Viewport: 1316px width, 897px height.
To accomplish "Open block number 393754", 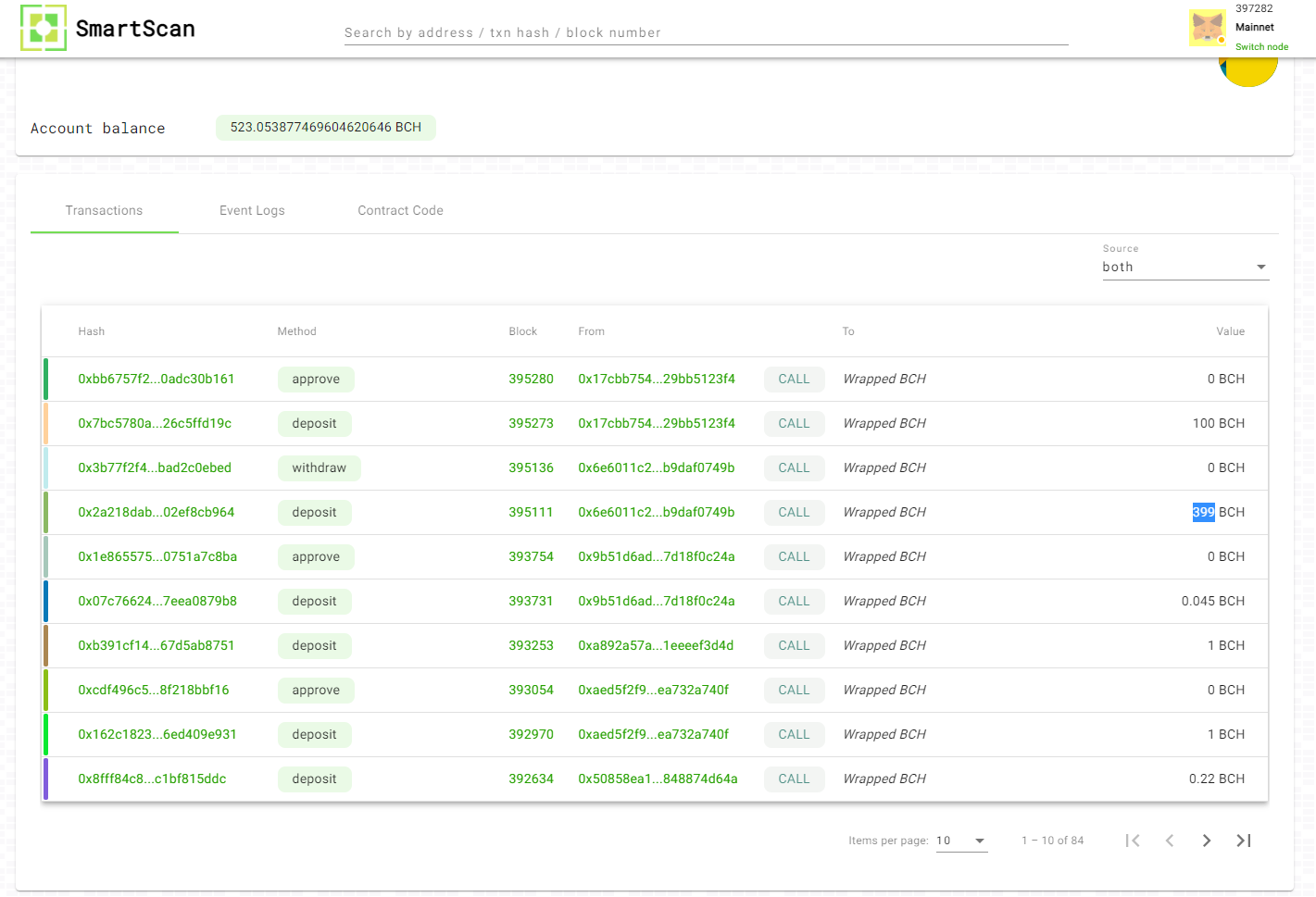I will click(532, 557).
